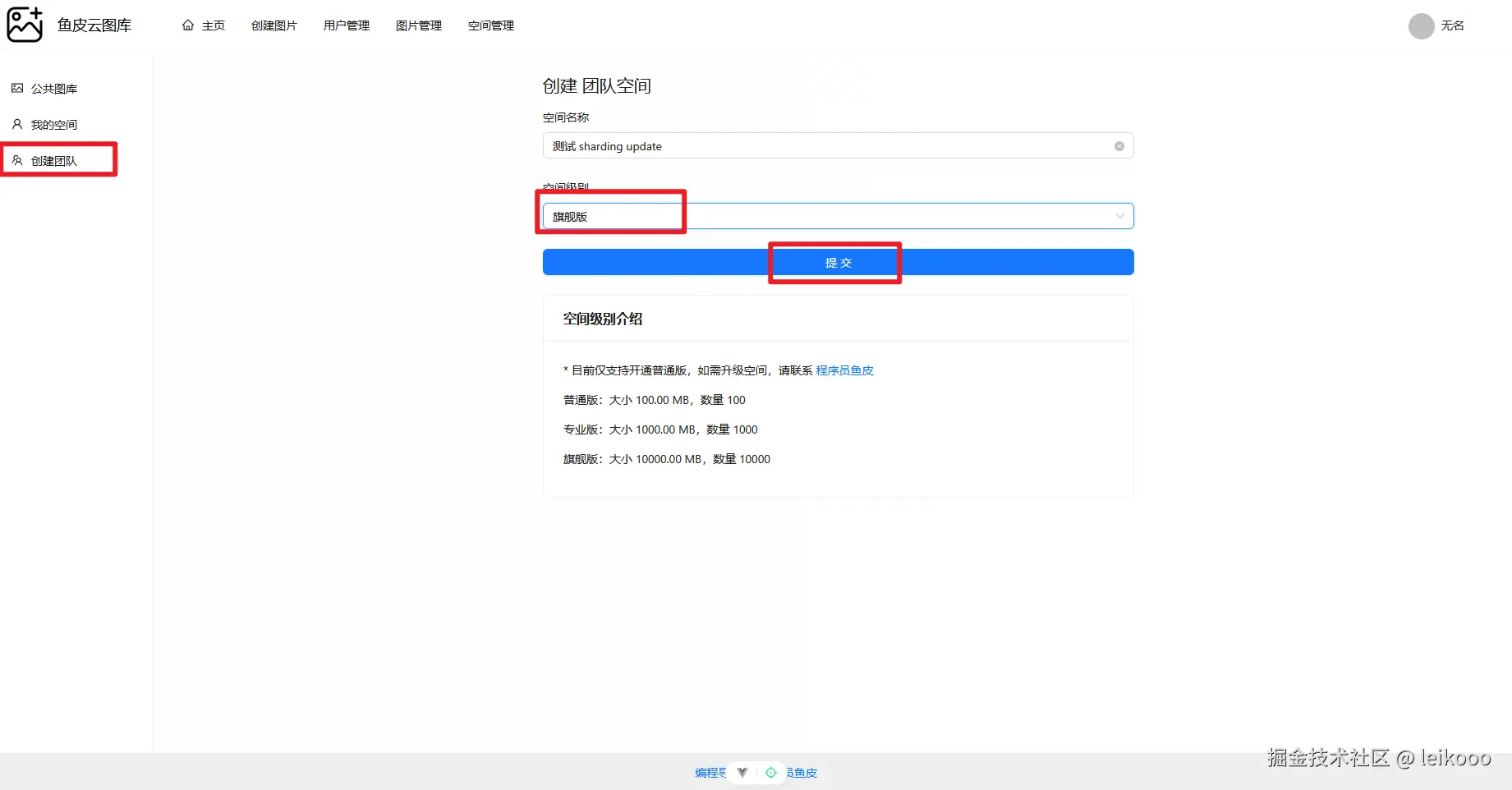Click the 专业版 size and quantity line
Screen dimensions: 1512x790
click(x=660, y=429)
